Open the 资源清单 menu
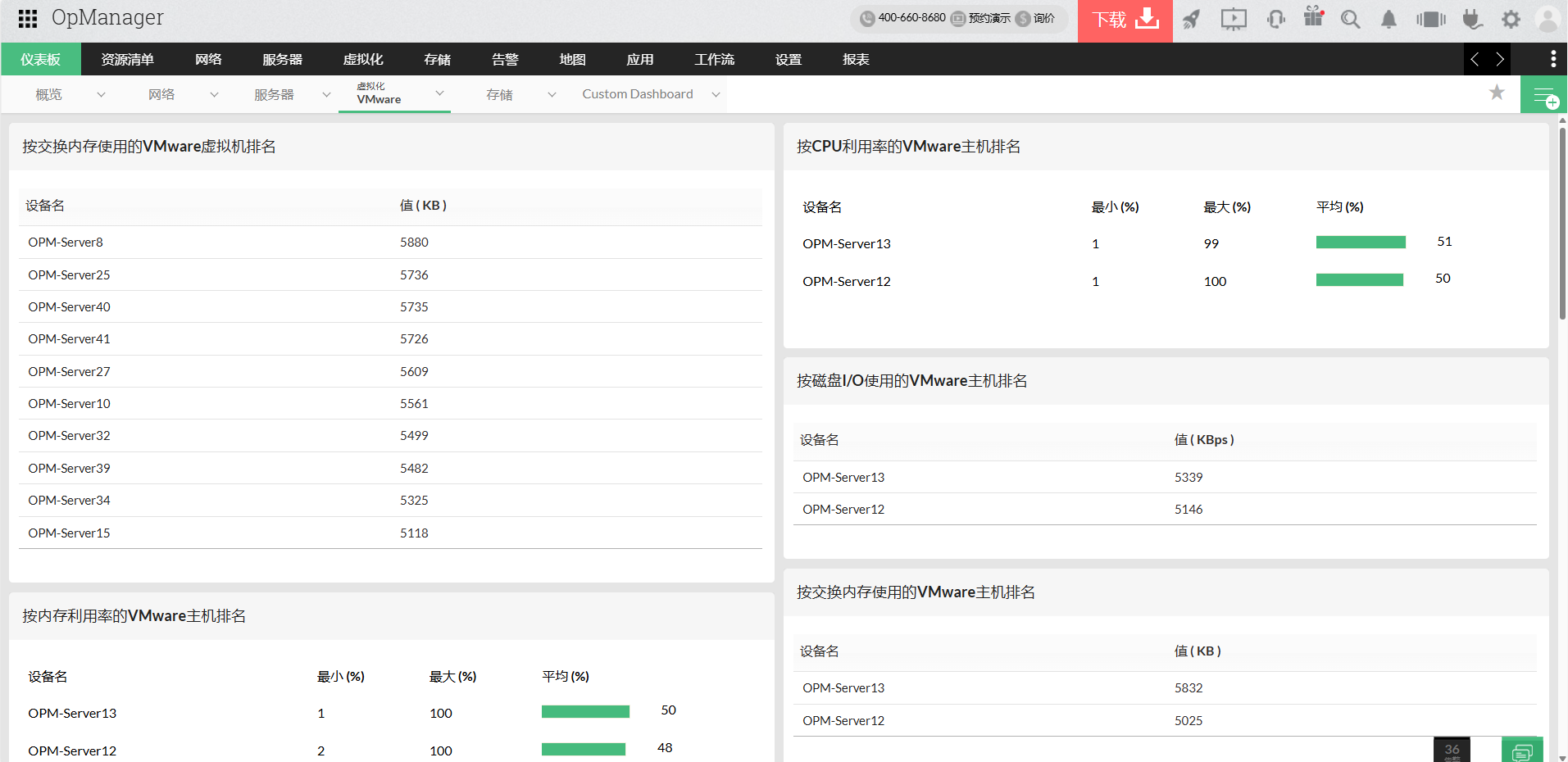 point(127,59)
